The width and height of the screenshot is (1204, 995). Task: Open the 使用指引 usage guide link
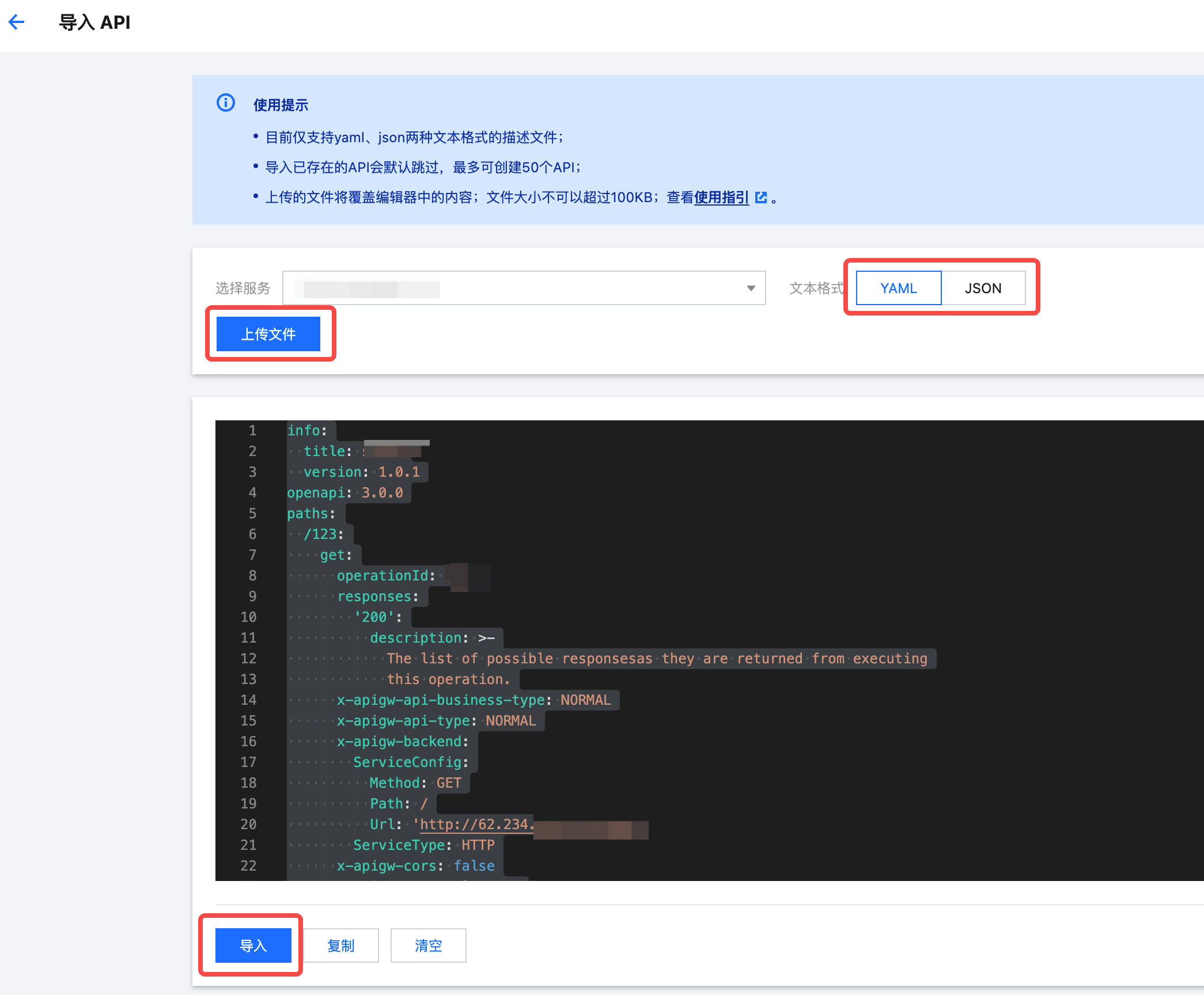point(721,198)
